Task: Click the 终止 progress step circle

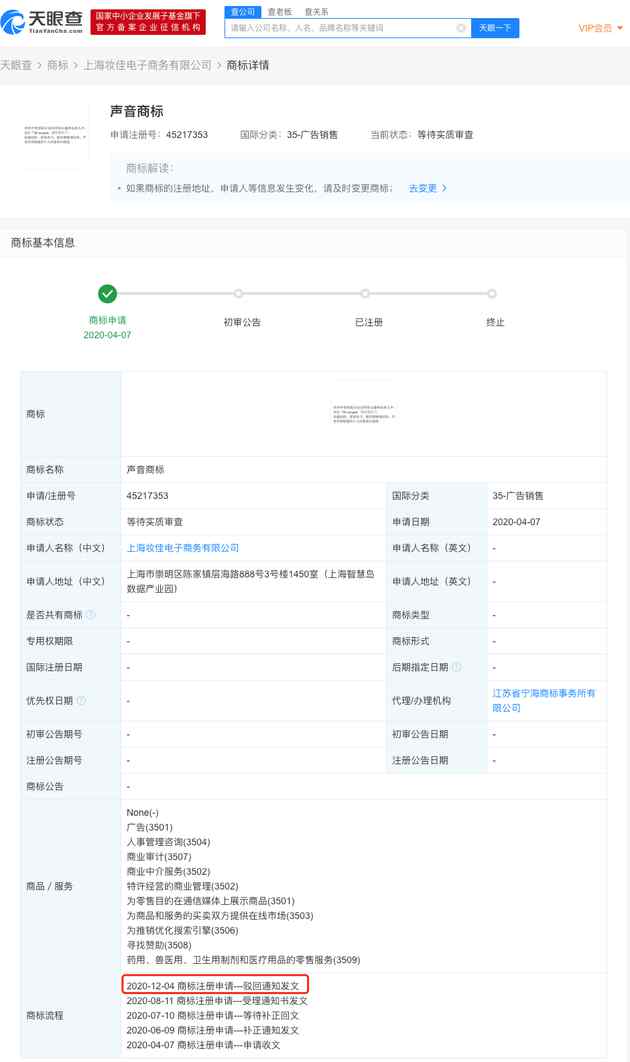Action: point(492,294)
